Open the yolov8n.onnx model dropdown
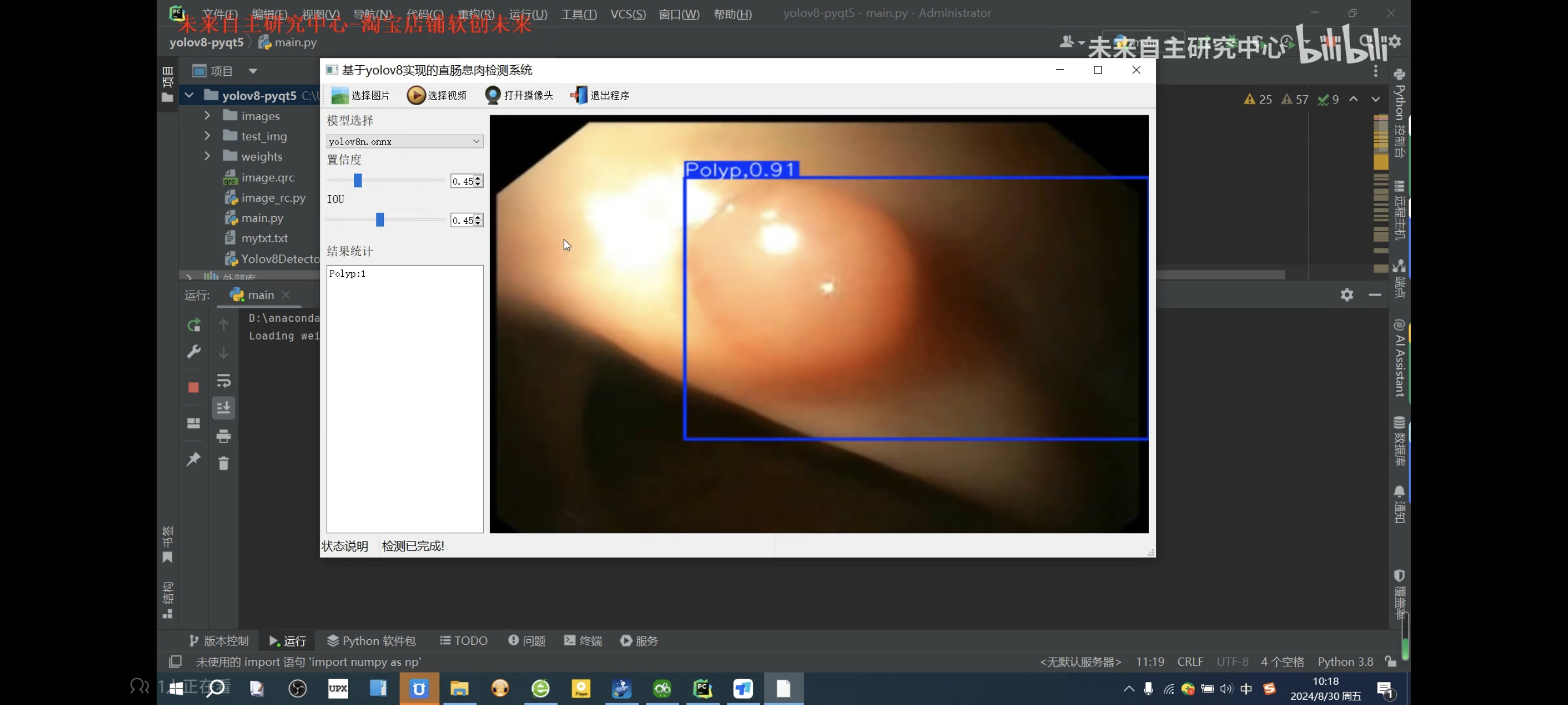Viewport: 1568px width, 705px height. pos(405,142)
